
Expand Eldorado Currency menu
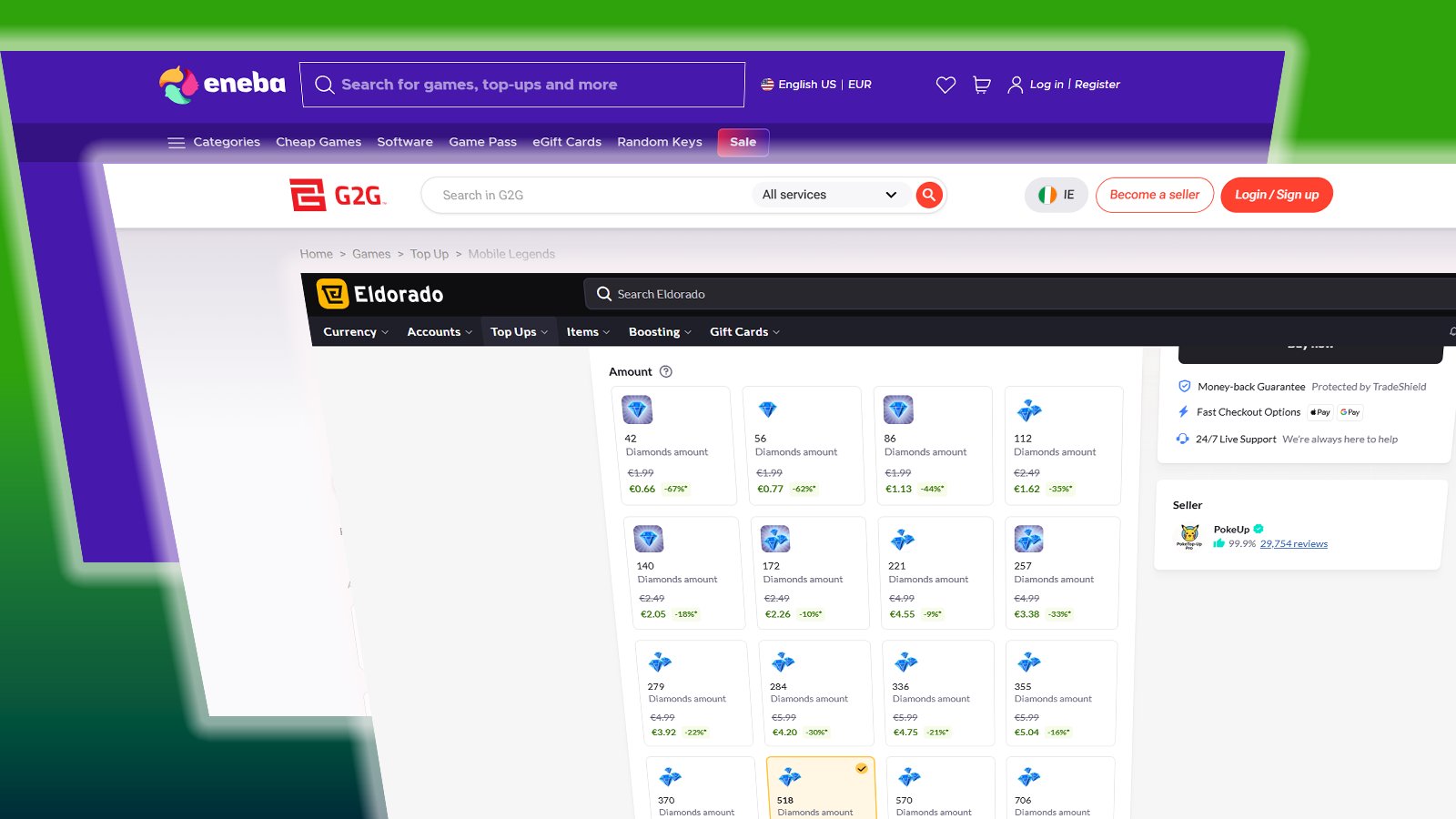356,332
